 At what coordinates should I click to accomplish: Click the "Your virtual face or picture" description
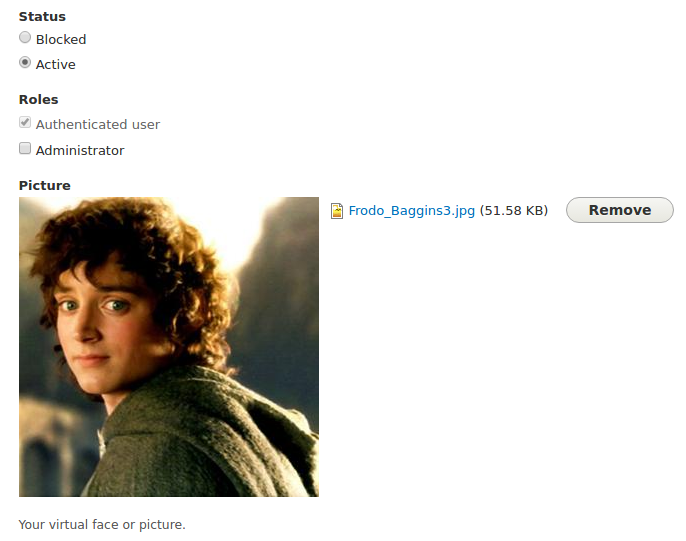(x=102, y=524)
